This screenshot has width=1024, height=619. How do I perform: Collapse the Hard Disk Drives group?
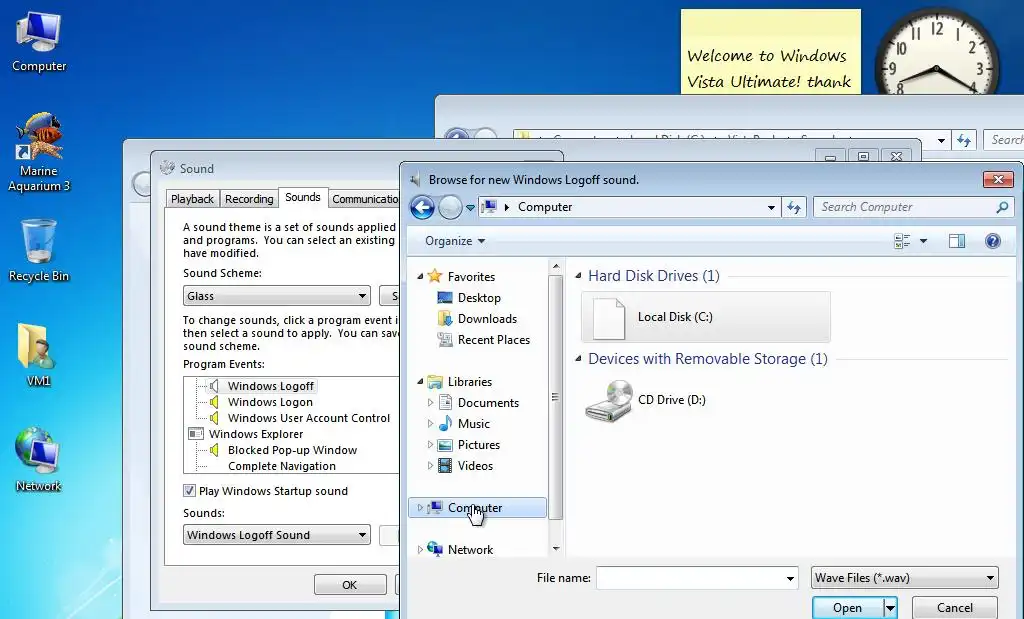coord(578,276)
